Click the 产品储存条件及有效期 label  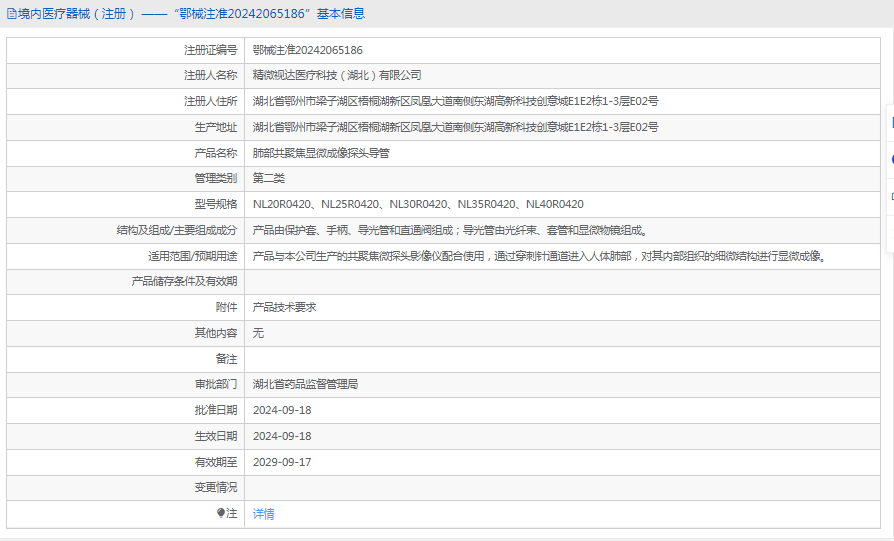tap(184, 281)
